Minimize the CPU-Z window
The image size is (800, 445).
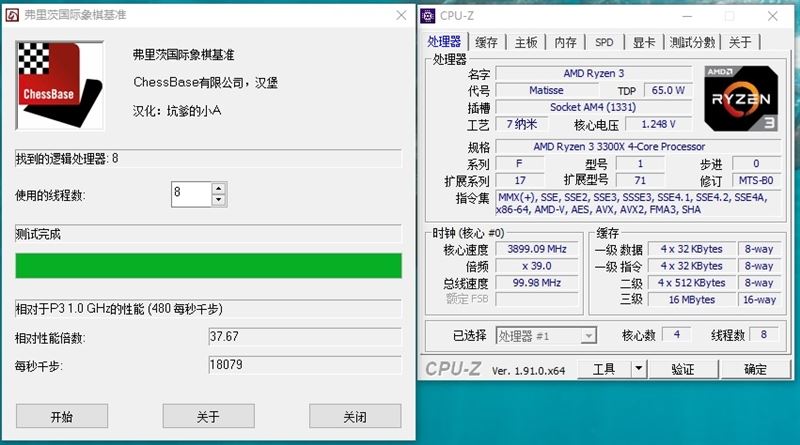[687, 16]
